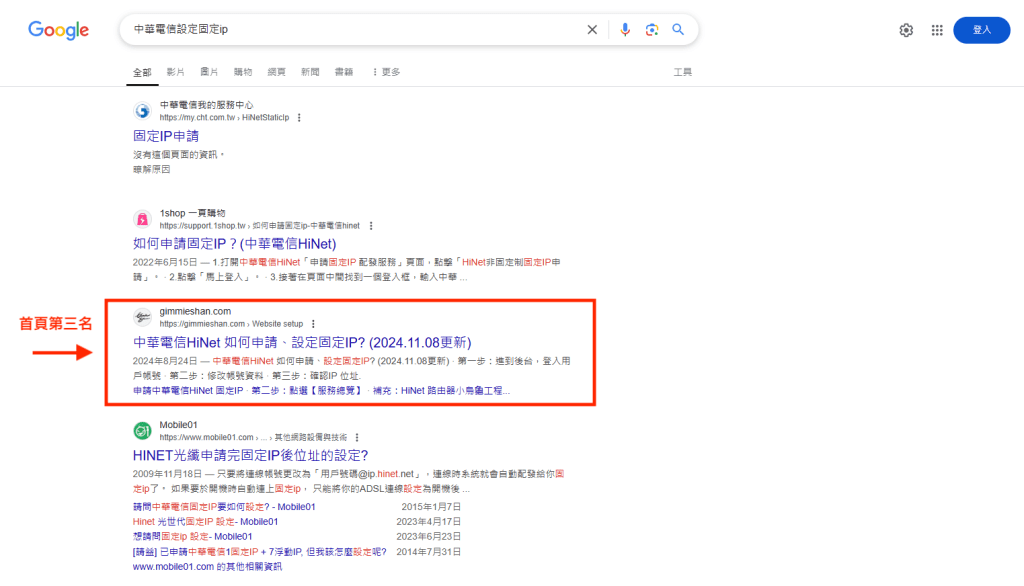This screenshot has width=1024, height=586.
Task: Click the https://support.1shop.tw breadcrumb URL
Action: click(259, 226)
